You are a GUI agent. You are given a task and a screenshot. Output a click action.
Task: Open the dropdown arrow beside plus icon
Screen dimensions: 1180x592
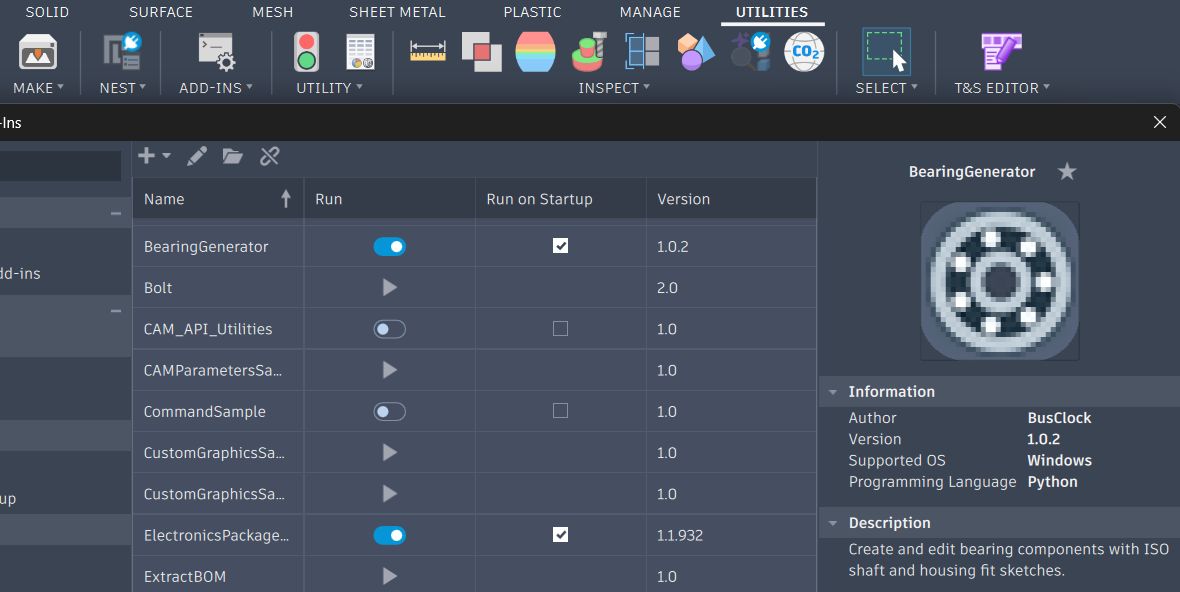click(166, 156)
